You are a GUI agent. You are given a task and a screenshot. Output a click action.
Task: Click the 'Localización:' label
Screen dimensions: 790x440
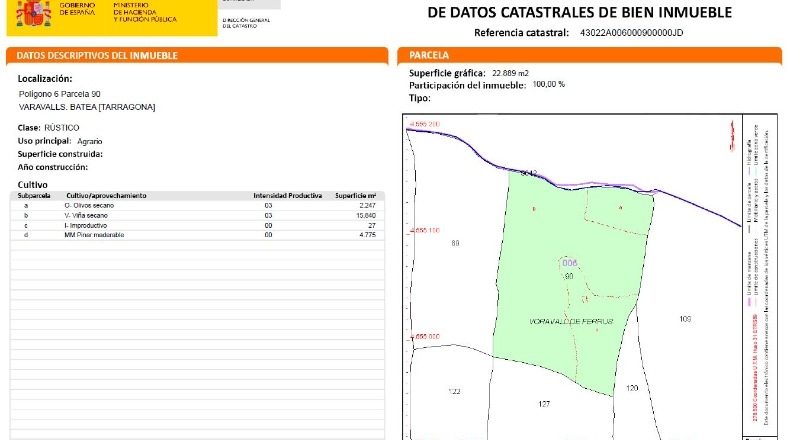(x=45, y=79)
